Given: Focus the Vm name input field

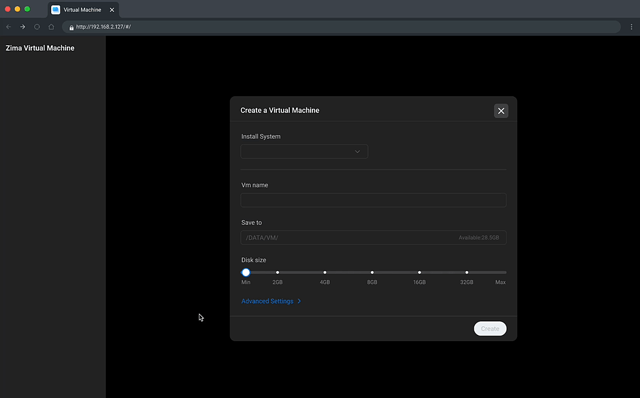Looking at the screenshot, I should pos(373,200).
